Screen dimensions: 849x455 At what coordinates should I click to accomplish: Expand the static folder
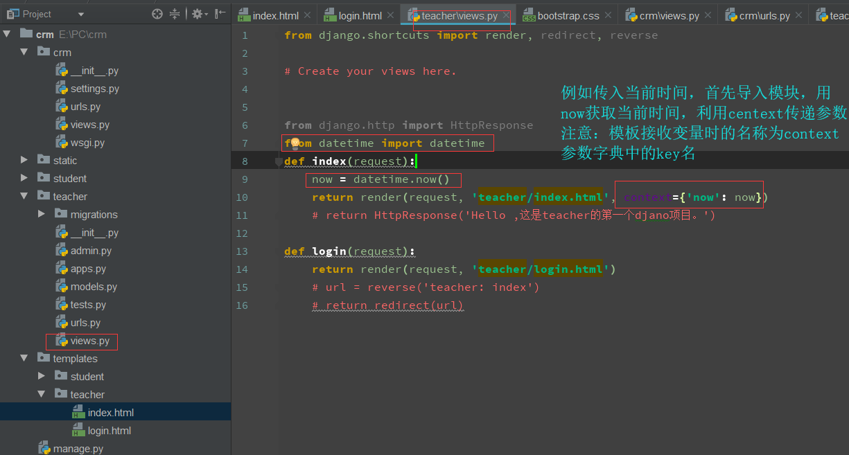pos(25,160)
